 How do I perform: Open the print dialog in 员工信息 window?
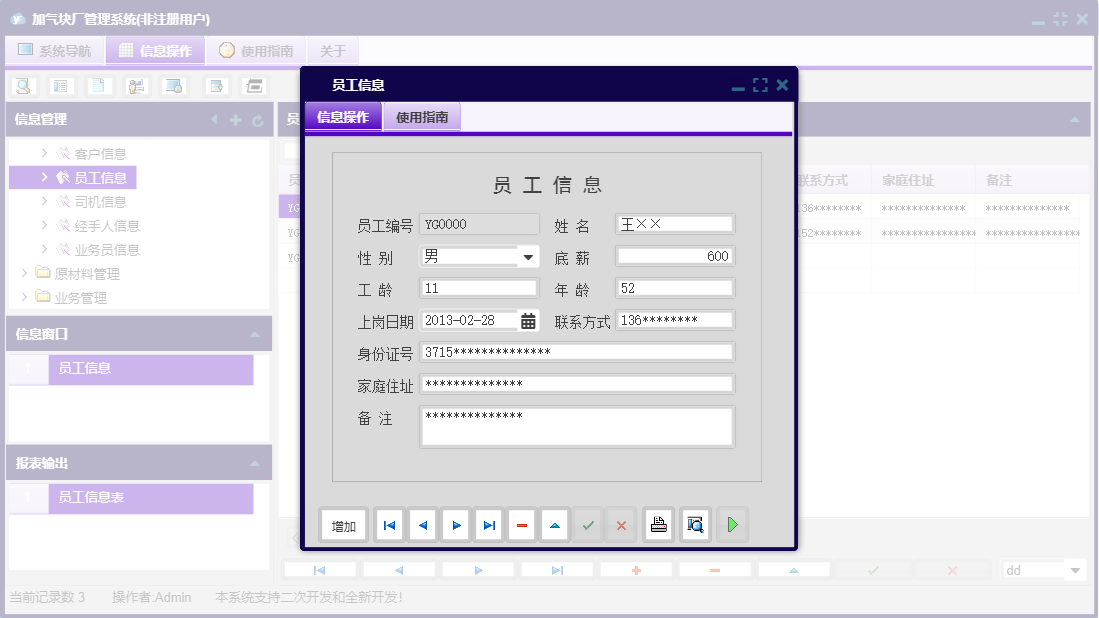click(658, 524)
